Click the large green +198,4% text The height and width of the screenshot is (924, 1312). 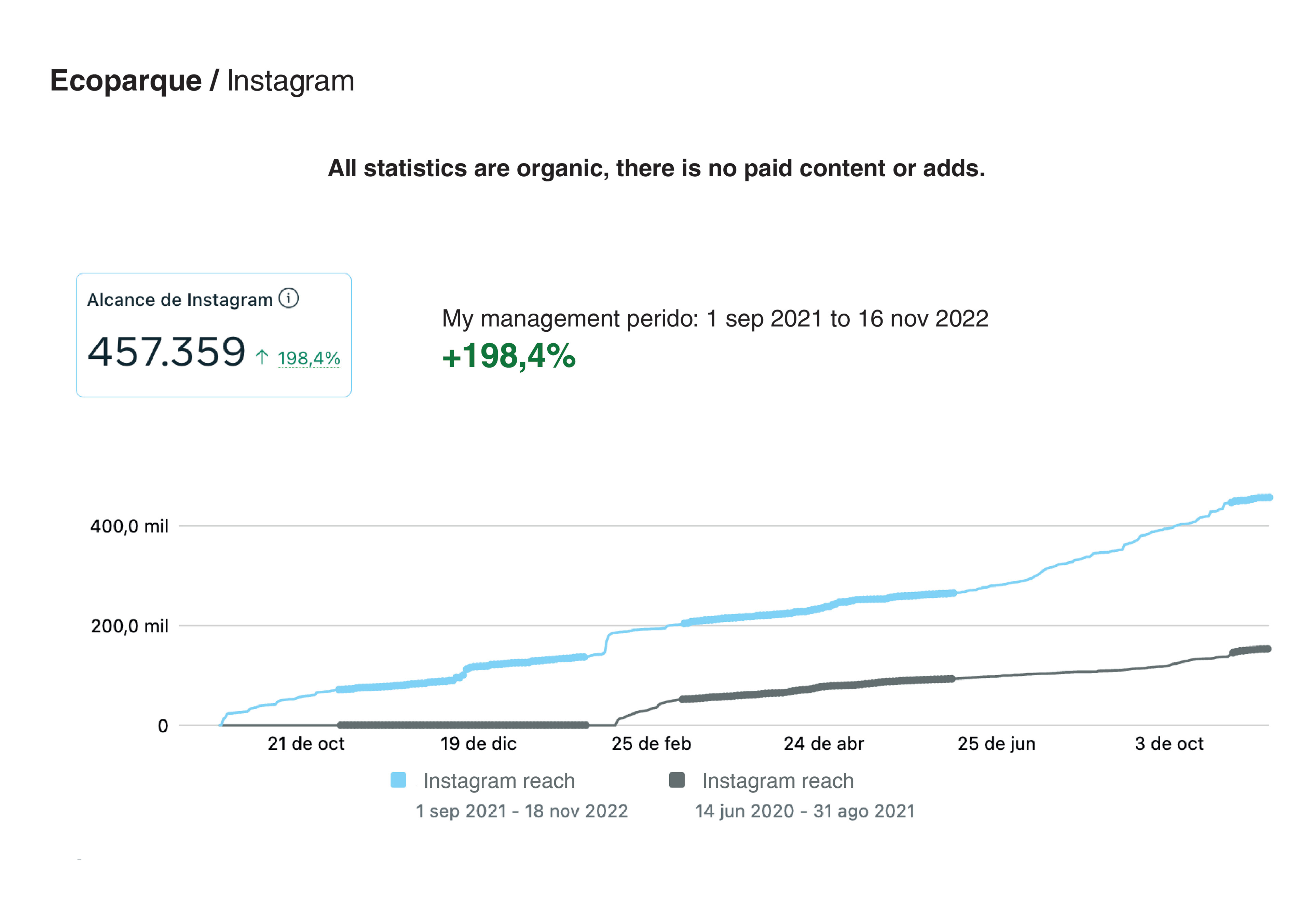point(509,356)
